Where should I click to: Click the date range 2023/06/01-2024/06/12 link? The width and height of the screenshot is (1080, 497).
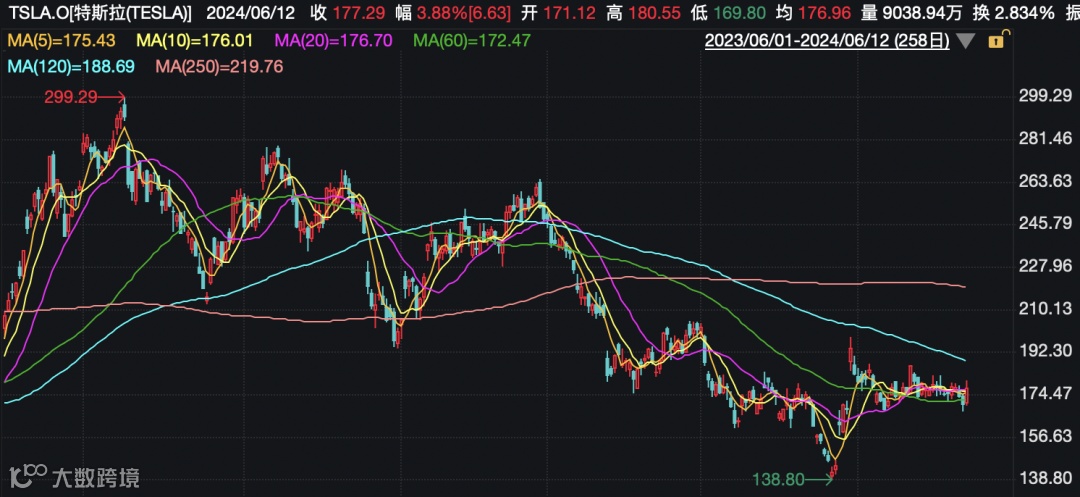(827, 41)
